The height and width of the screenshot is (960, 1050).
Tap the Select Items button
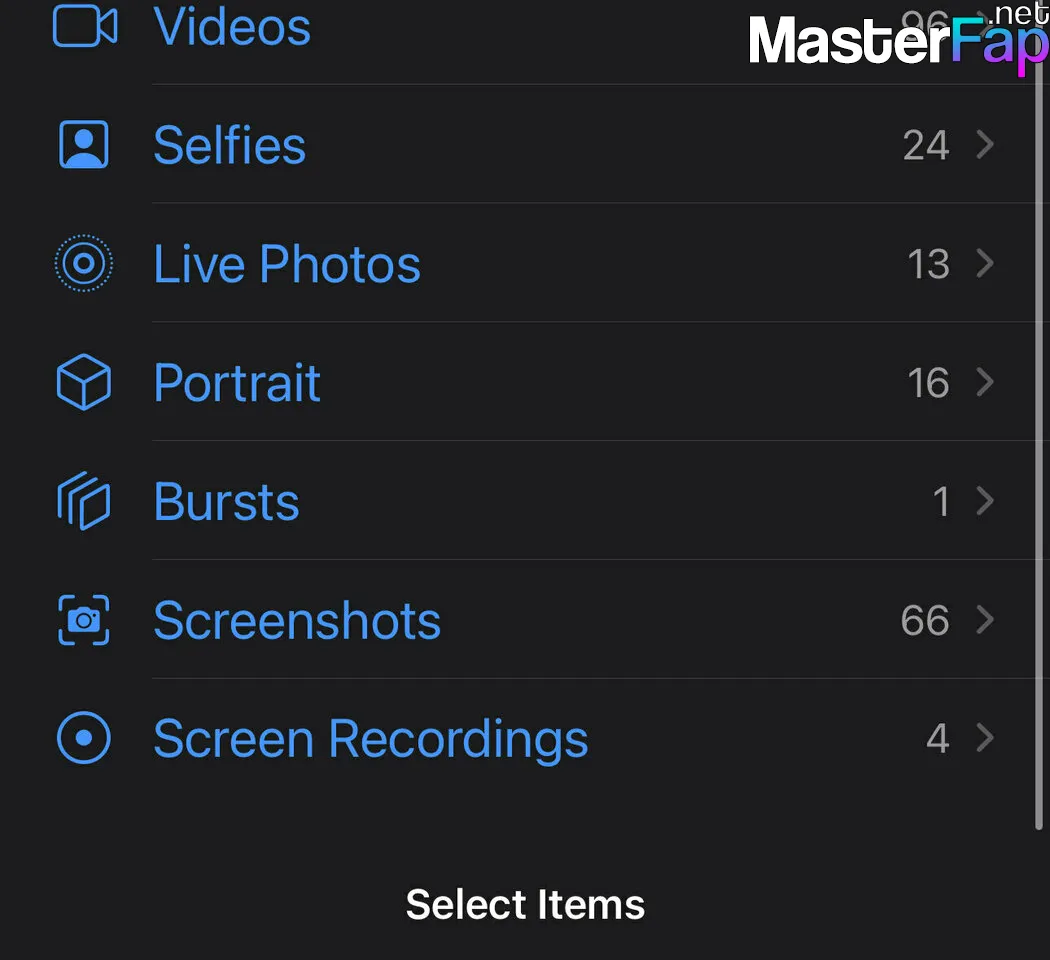(x=525, y=904)
